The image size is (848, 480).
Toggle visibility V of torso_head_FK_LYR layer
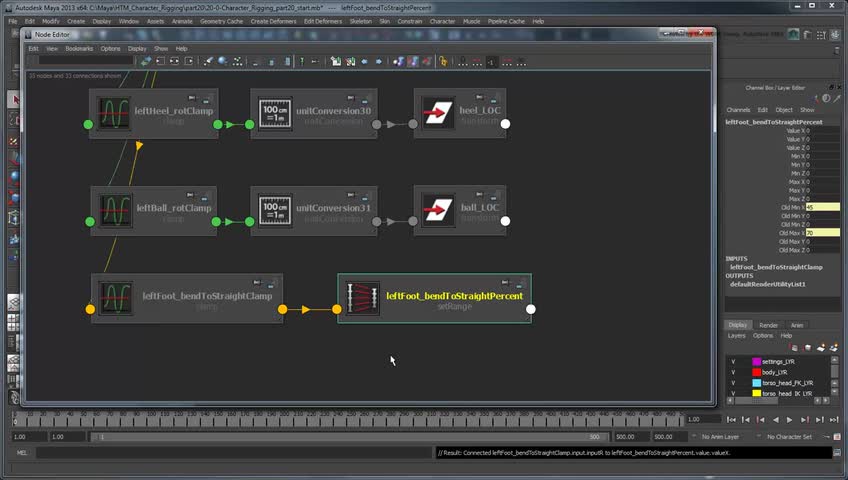pos(733,383)
